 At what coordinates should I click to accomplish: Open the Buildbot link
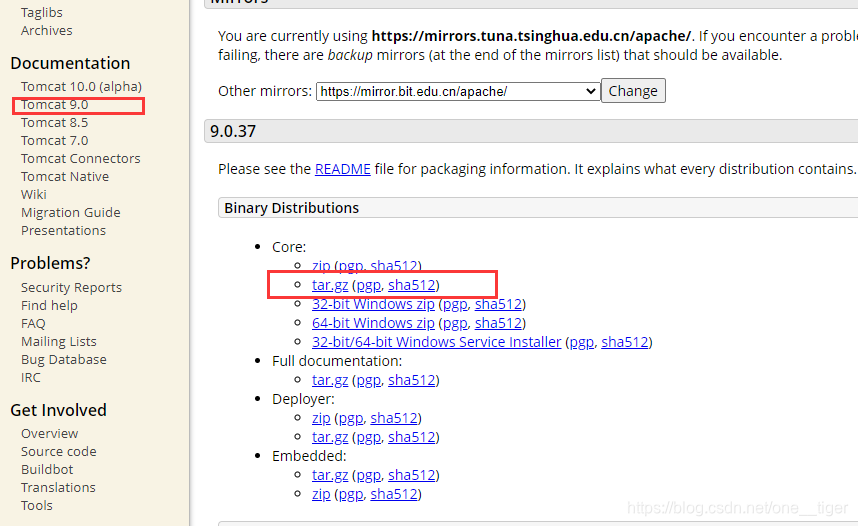47,470
